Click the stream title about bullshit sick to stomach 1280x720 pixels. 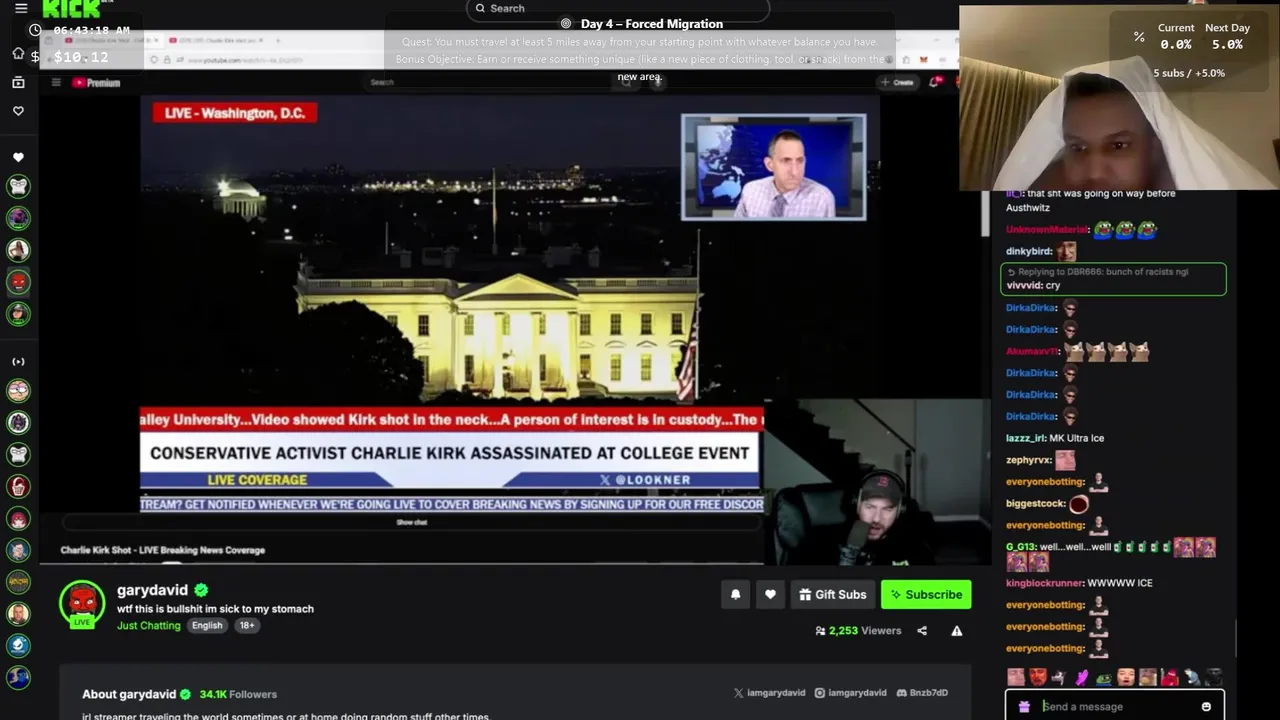click(215, 609)
